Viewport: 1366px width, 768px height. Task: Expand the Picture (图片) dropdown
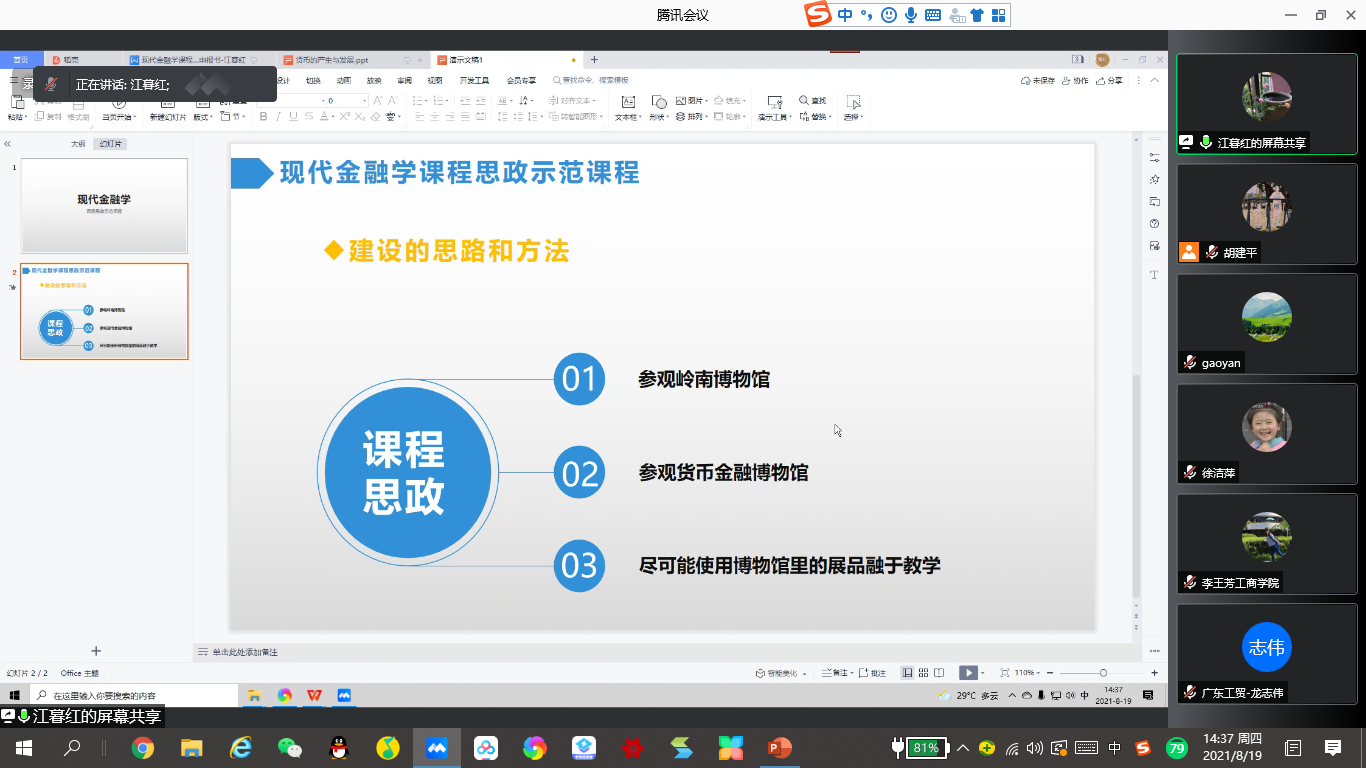704,101
